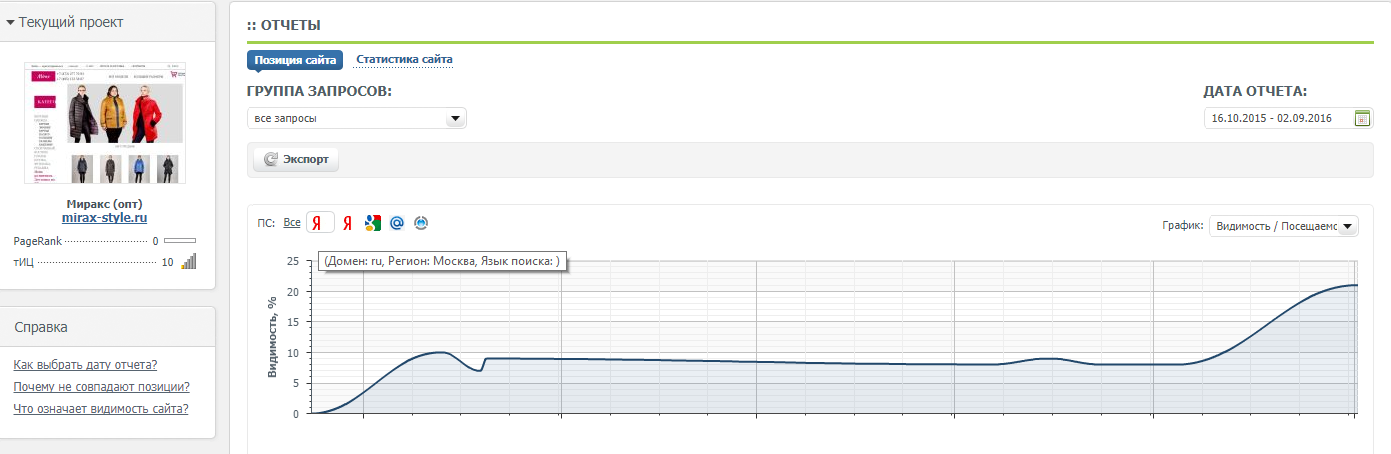
Task: Click the 'ДАТА ОТЧЕТА:' label
Action: (x=1255, y=91)
